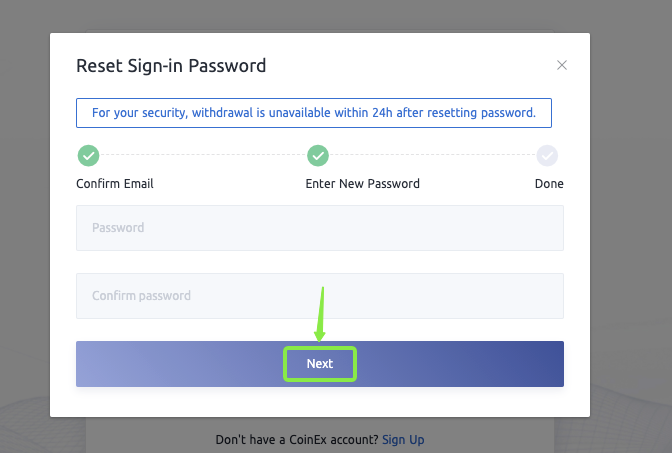Close the Reset Sign-in Password dialog
Viewport: 672px width, 453px height.
click(562, 66)
